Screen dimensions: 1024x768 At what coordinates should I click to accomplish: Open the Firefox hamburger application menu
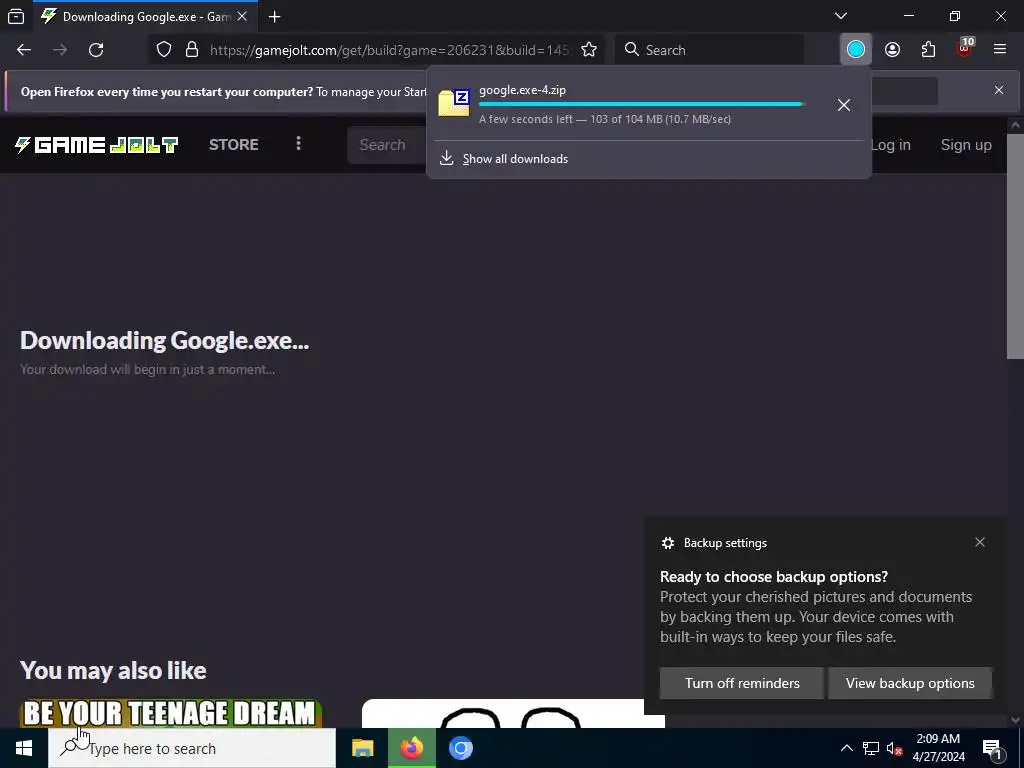[x=1000, y=50]
